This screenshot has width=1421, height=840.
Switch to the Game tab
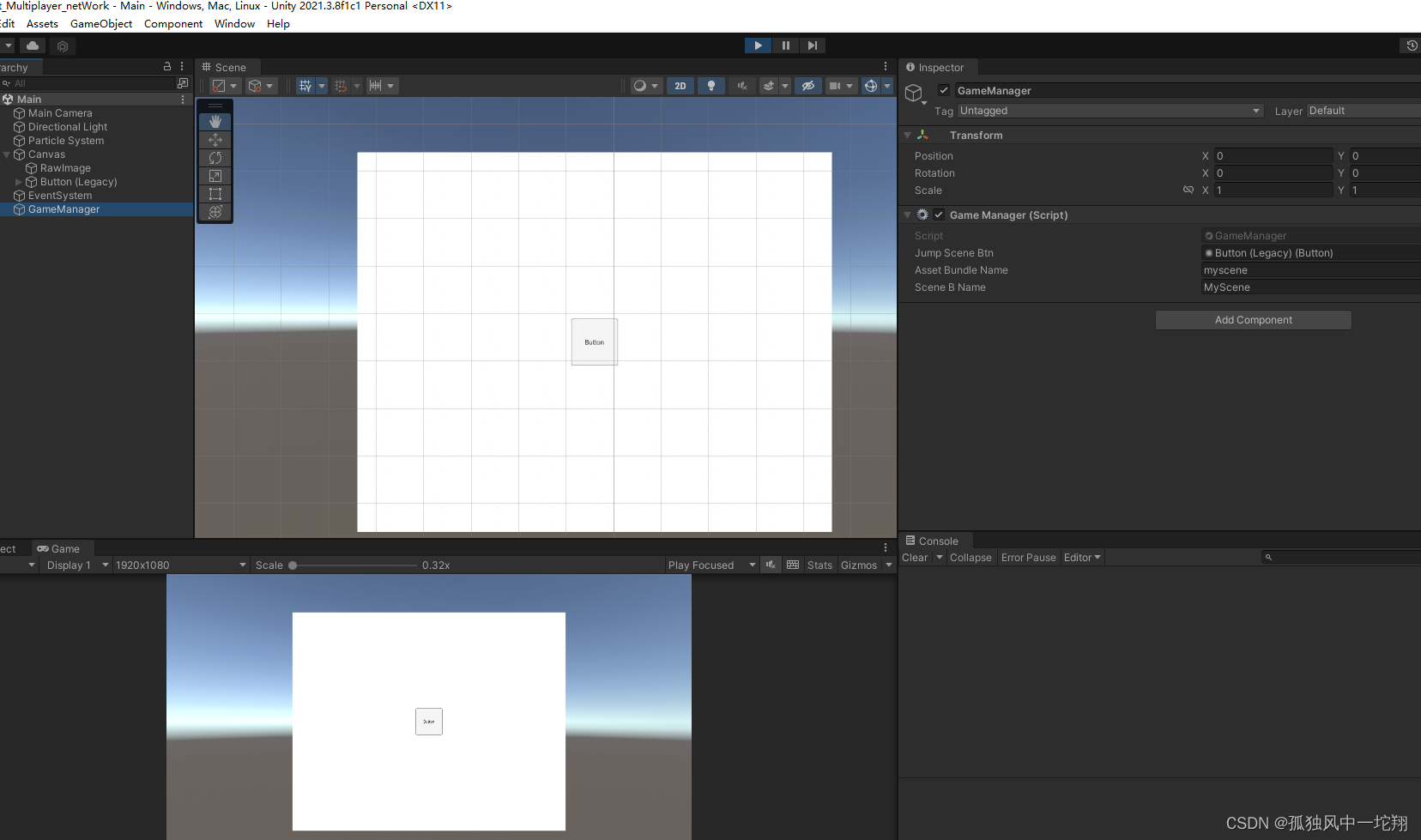(x=61, y=548)
